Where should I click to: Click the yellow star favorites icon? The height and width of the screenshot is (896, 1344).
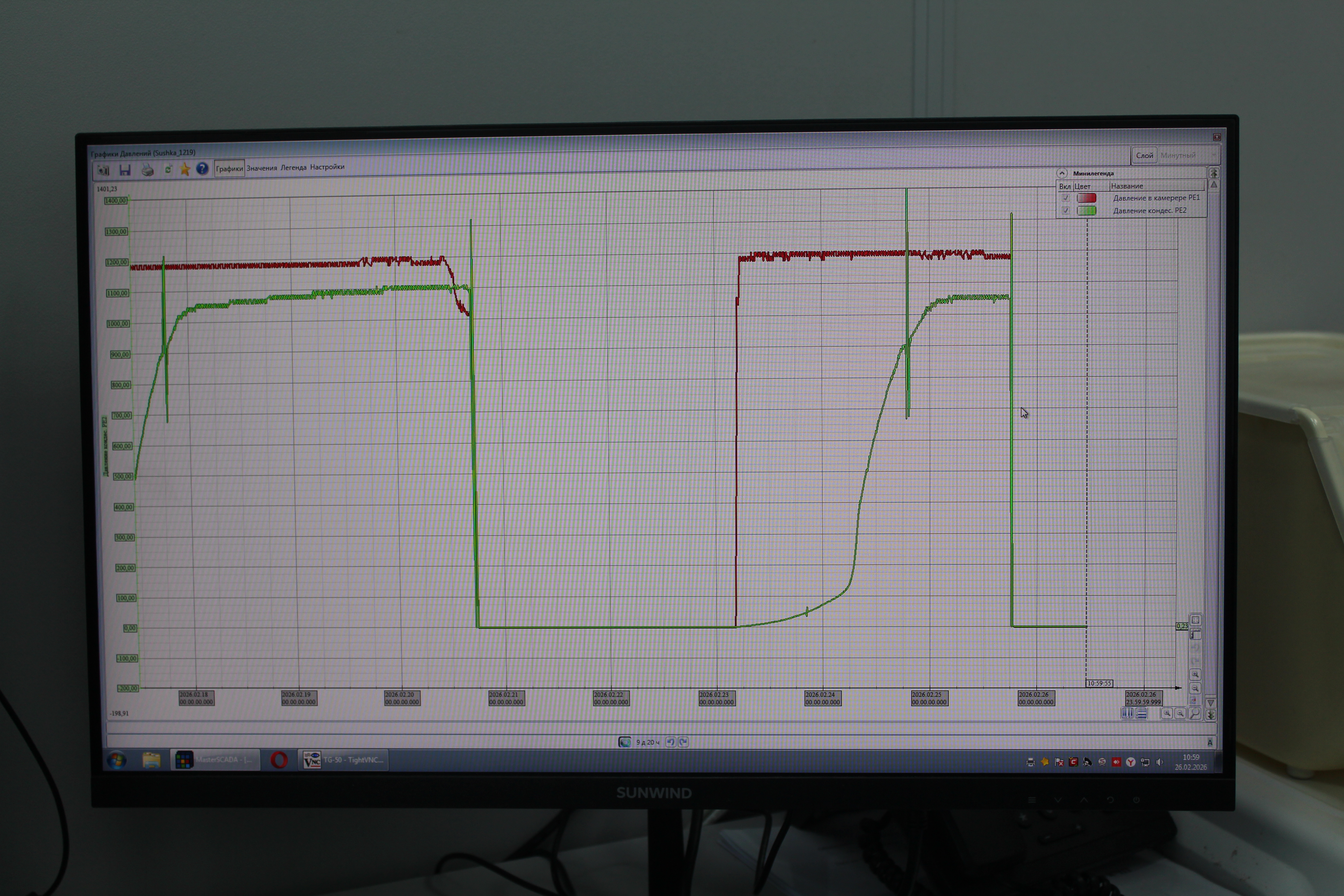point(185,169)
